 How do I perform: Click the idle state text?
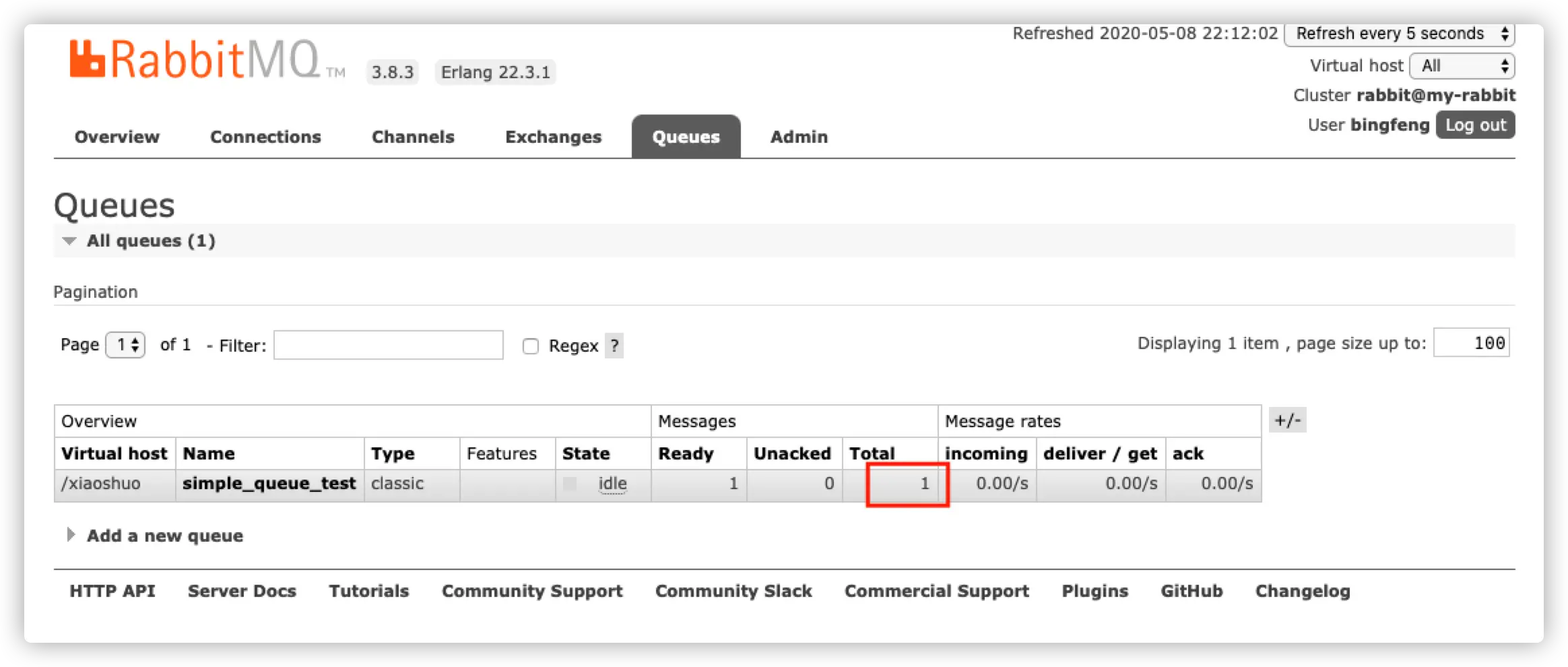tap(612, 484)
